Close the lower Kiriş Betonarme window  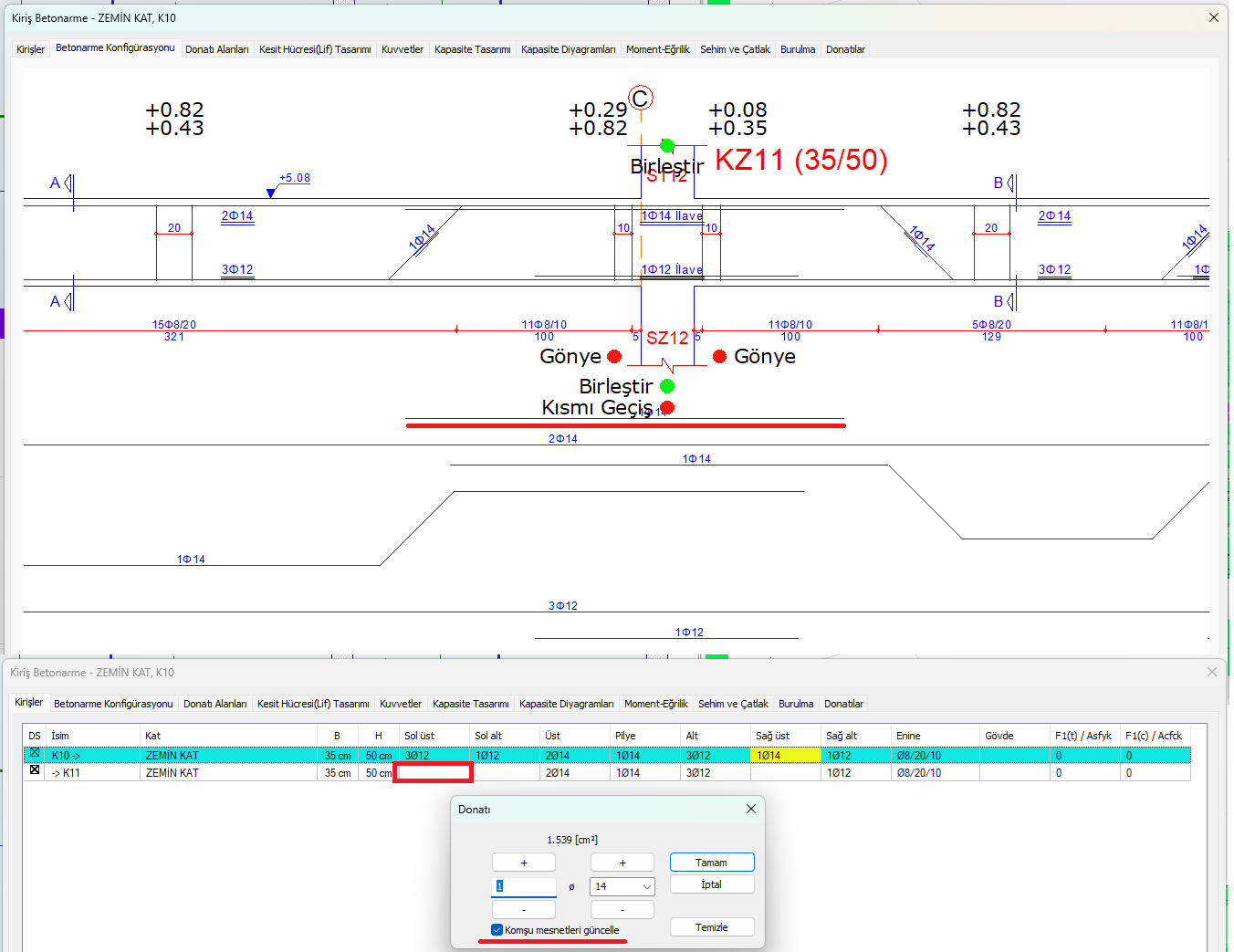(x=1212, y=672)
